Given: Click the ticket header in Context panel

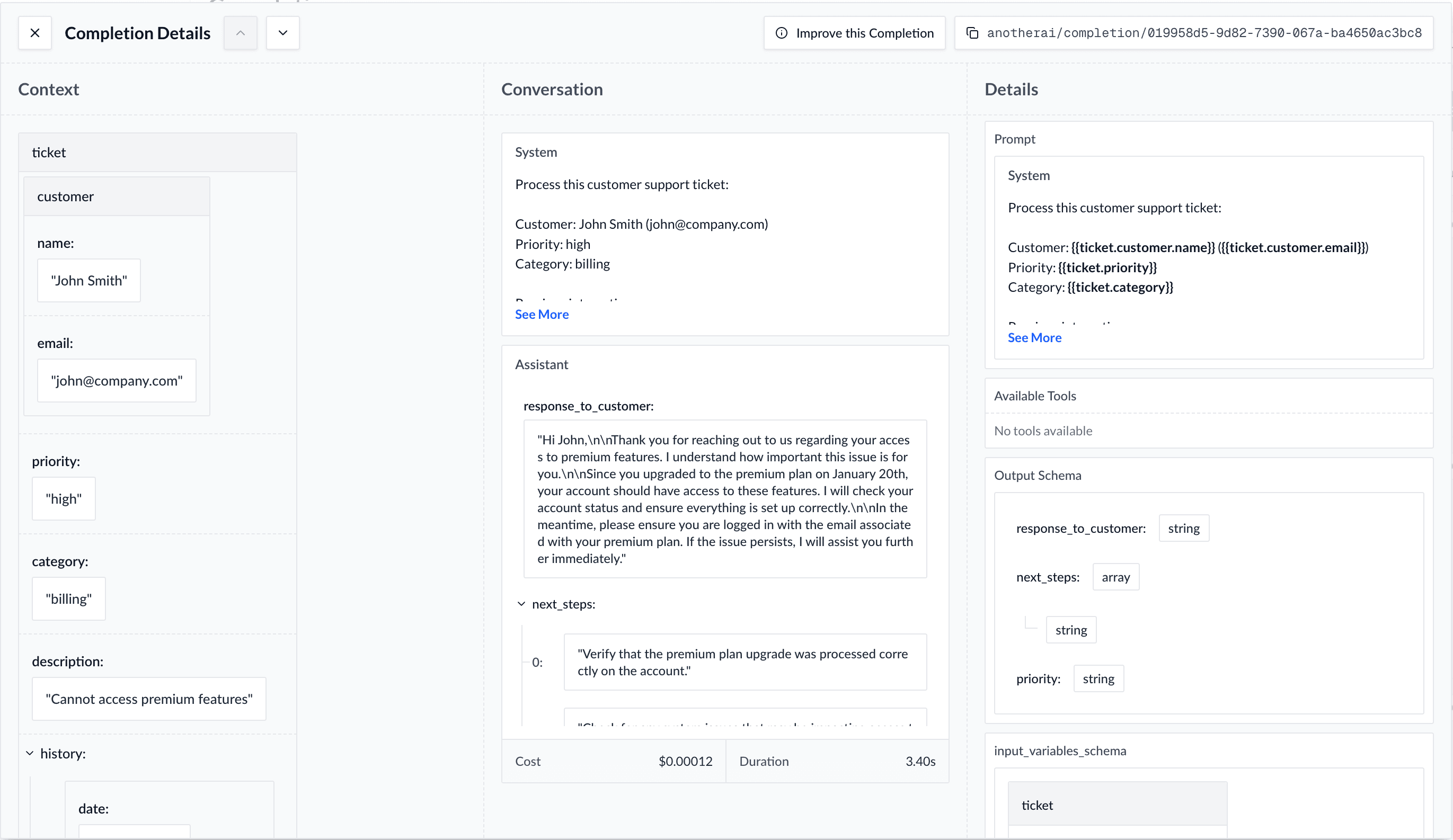Looking at the screenshot, I should point(157,152).
